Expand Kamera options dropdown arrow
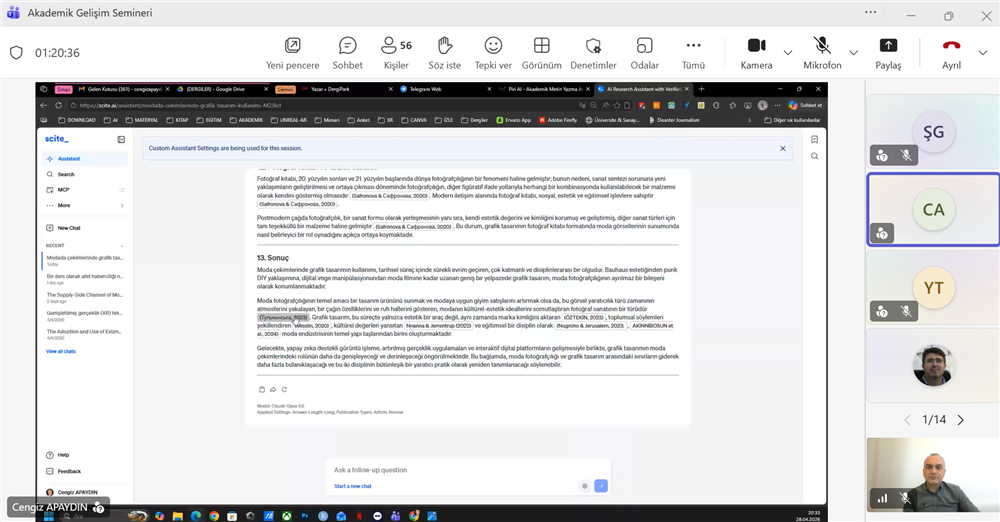The width and height of the screenshot is (1000, 522). [788, 52]
